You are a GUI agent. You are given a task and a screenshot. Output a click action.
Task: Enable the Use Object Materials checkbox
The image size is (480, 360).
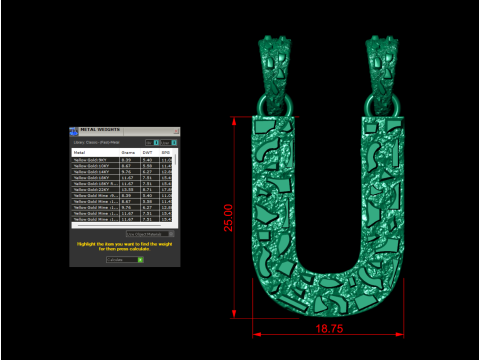point(171,234)
